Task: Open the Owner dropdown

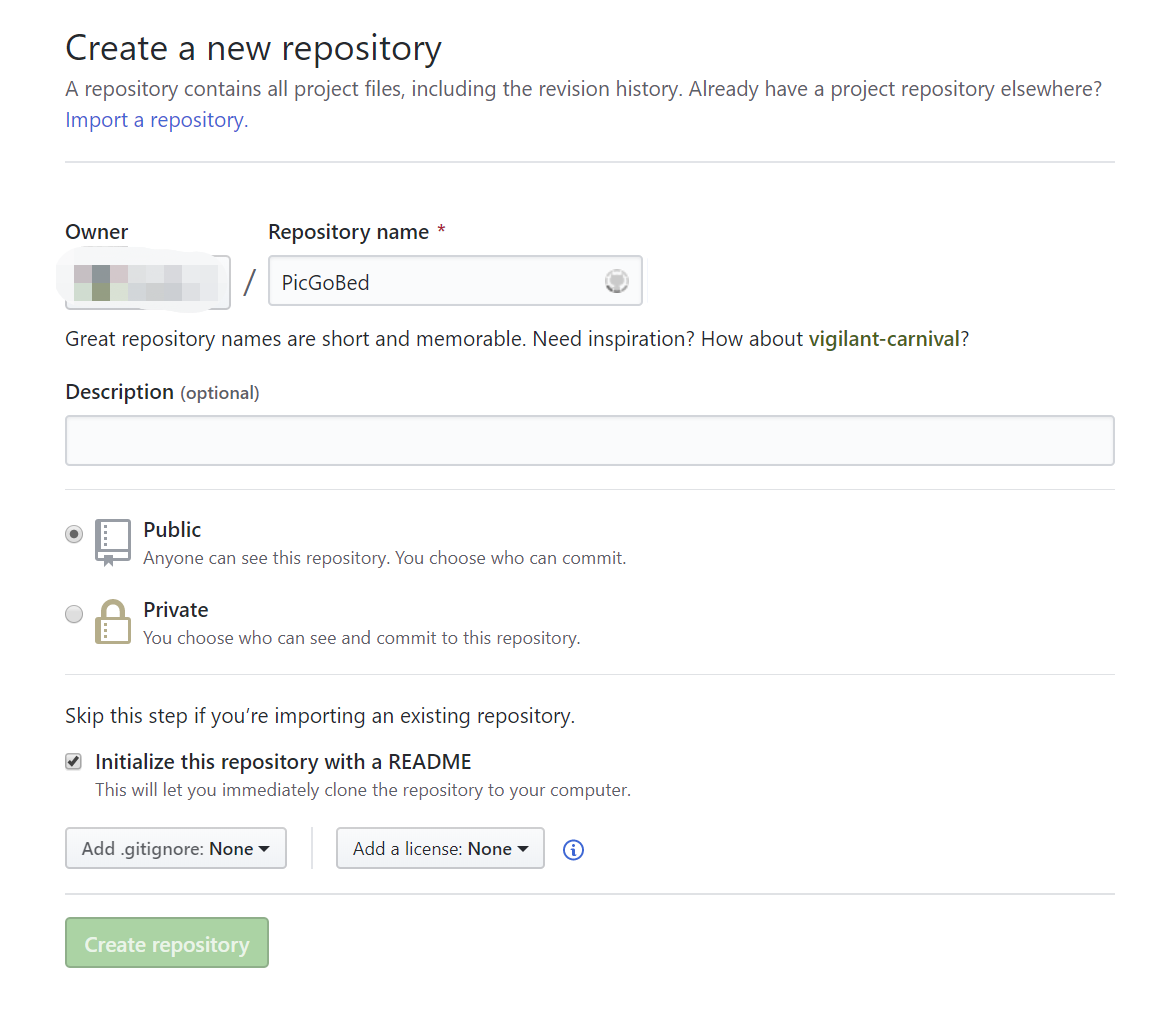Action: pyautogui.click(x=147, y=282)
